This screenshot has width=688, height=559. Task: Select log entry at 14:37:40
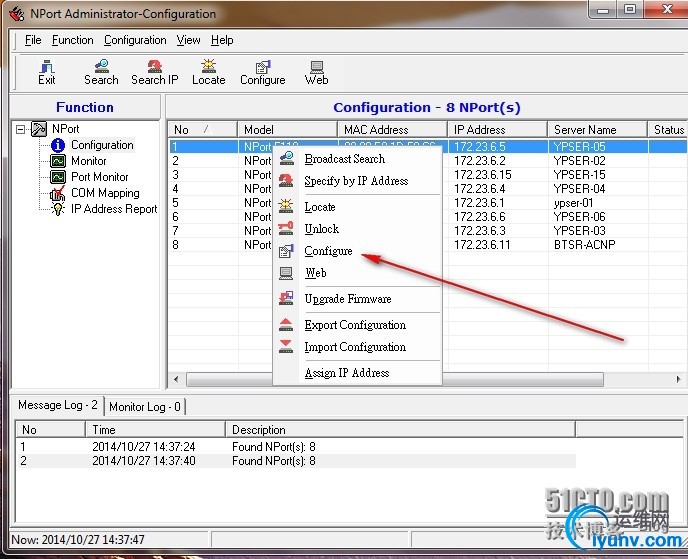pos(296,461)
